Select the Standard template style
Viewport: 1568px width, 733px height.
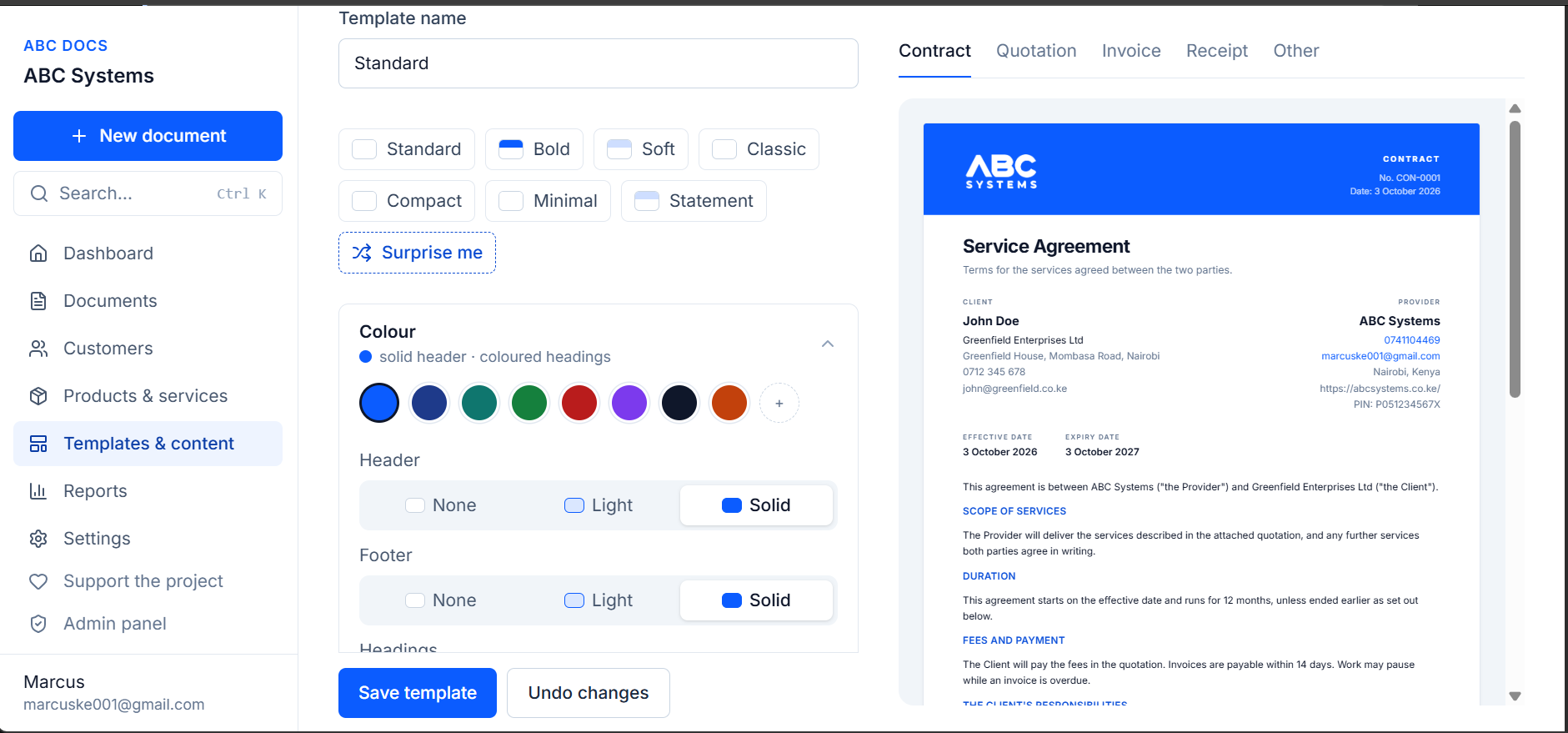[x=407, y=149]
